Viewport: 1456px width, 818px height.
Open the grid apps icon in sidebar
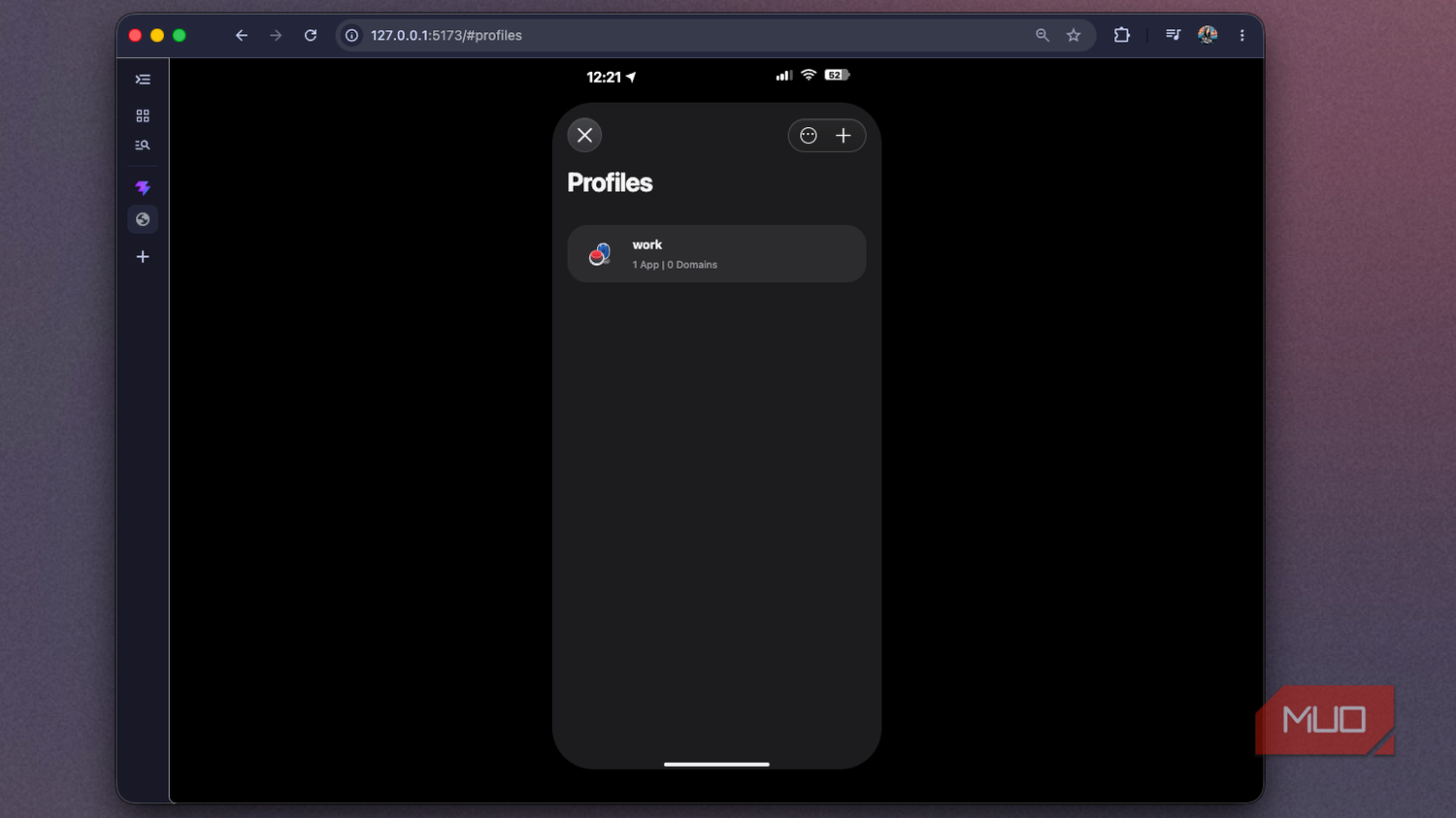143,115
